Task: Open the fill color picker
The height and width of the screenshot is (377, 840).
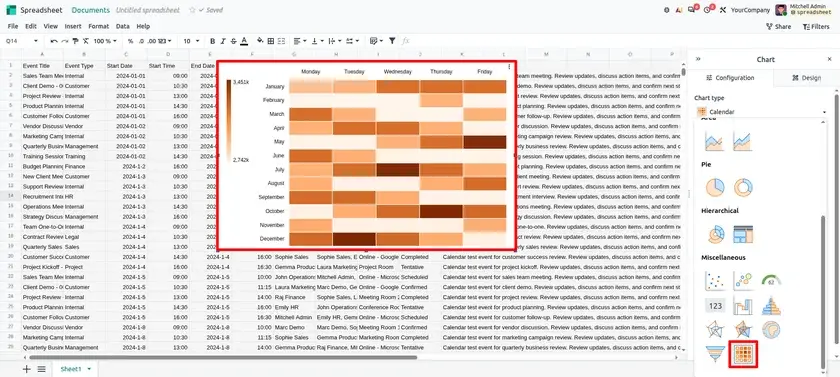Action: pyautogui.click(x=260, y=41)
